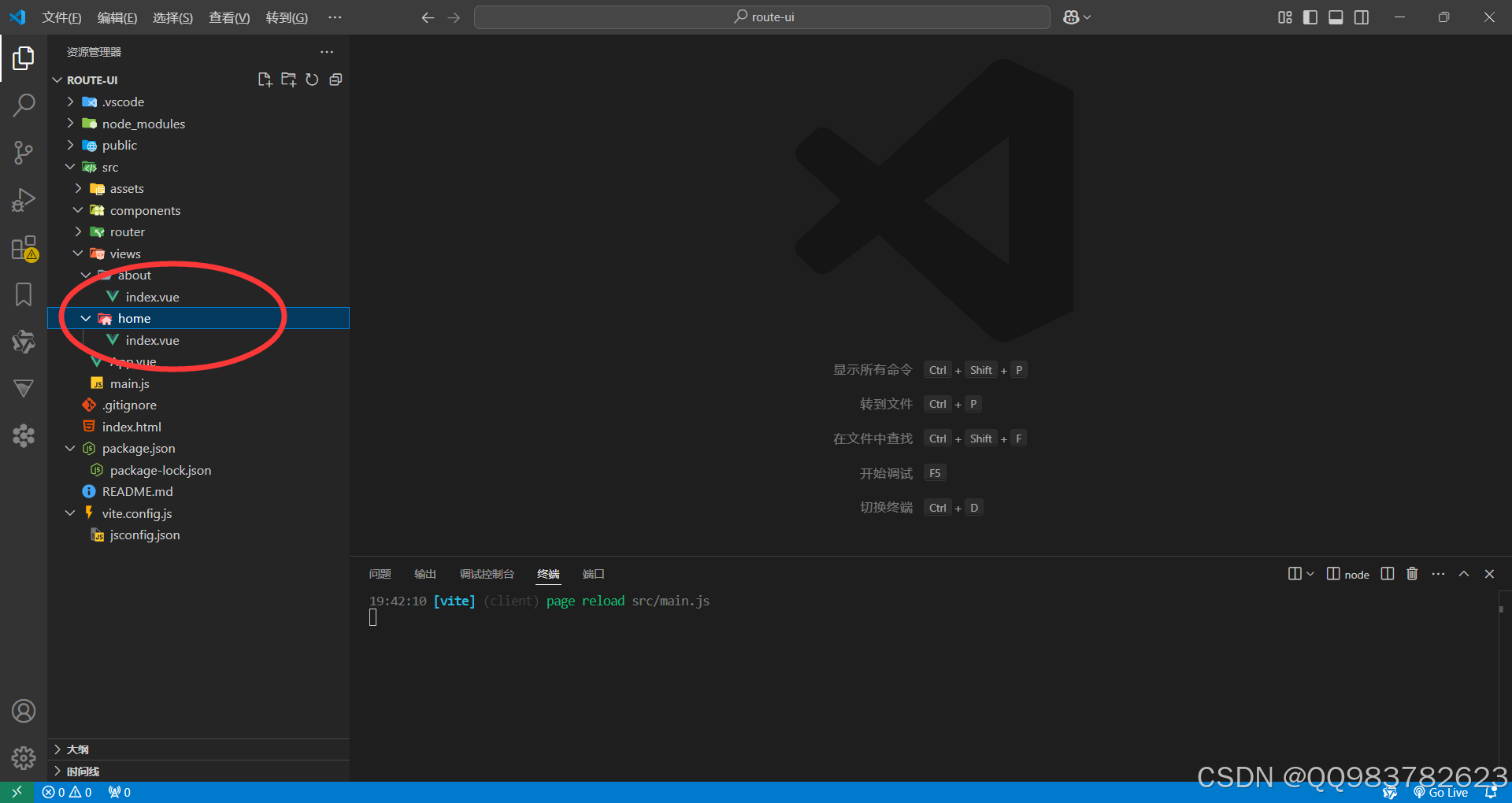
Task: Switch to the 调试控制台 tab
Action: point(487,574)
